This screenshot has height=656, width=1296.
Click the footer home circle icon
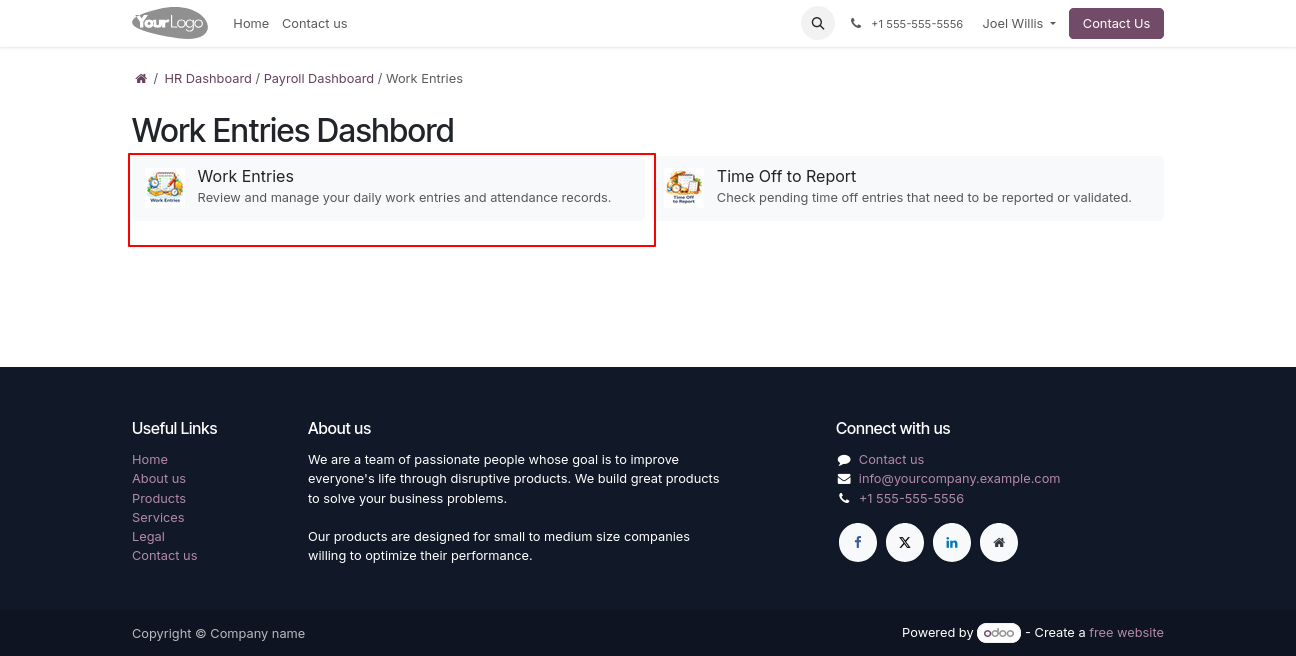(x=998, y=542)
